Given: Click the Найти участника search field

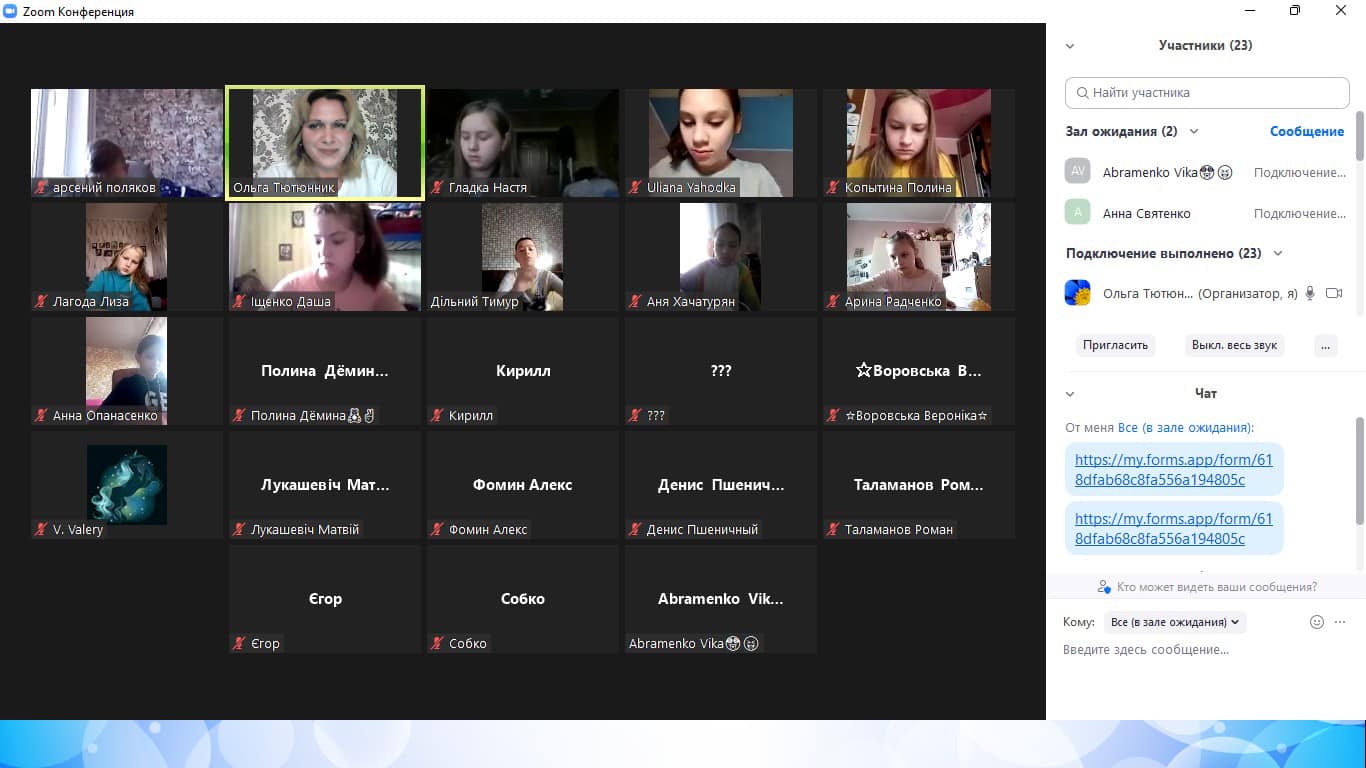Looking at the screenshot, I should click(x=1207, y=93).
